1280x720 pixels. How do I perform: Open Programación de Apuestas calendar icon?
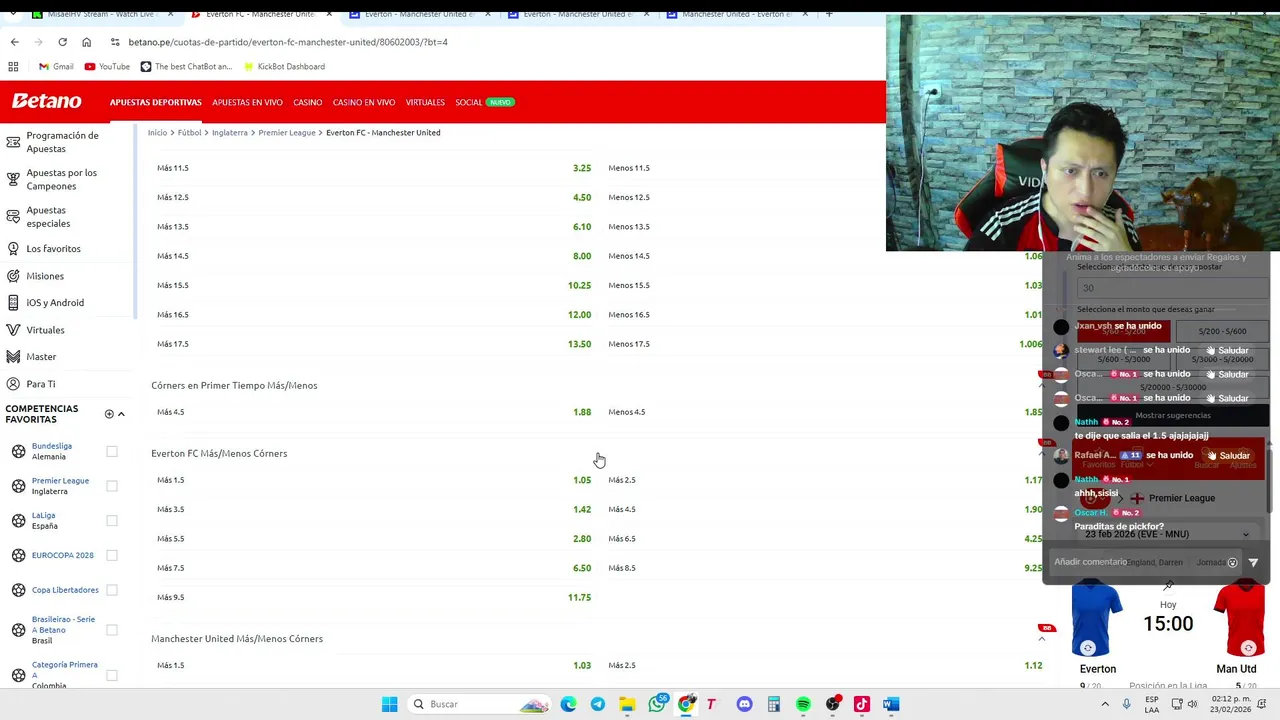13,142
